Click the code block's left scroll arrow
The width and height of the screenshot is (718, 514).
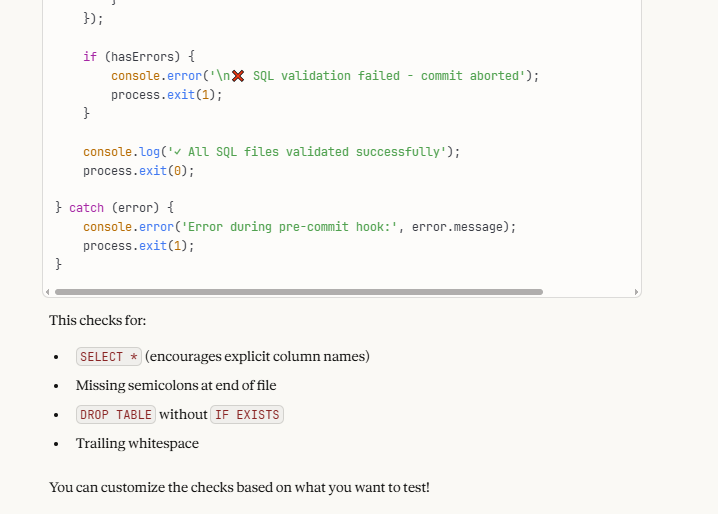48,292
